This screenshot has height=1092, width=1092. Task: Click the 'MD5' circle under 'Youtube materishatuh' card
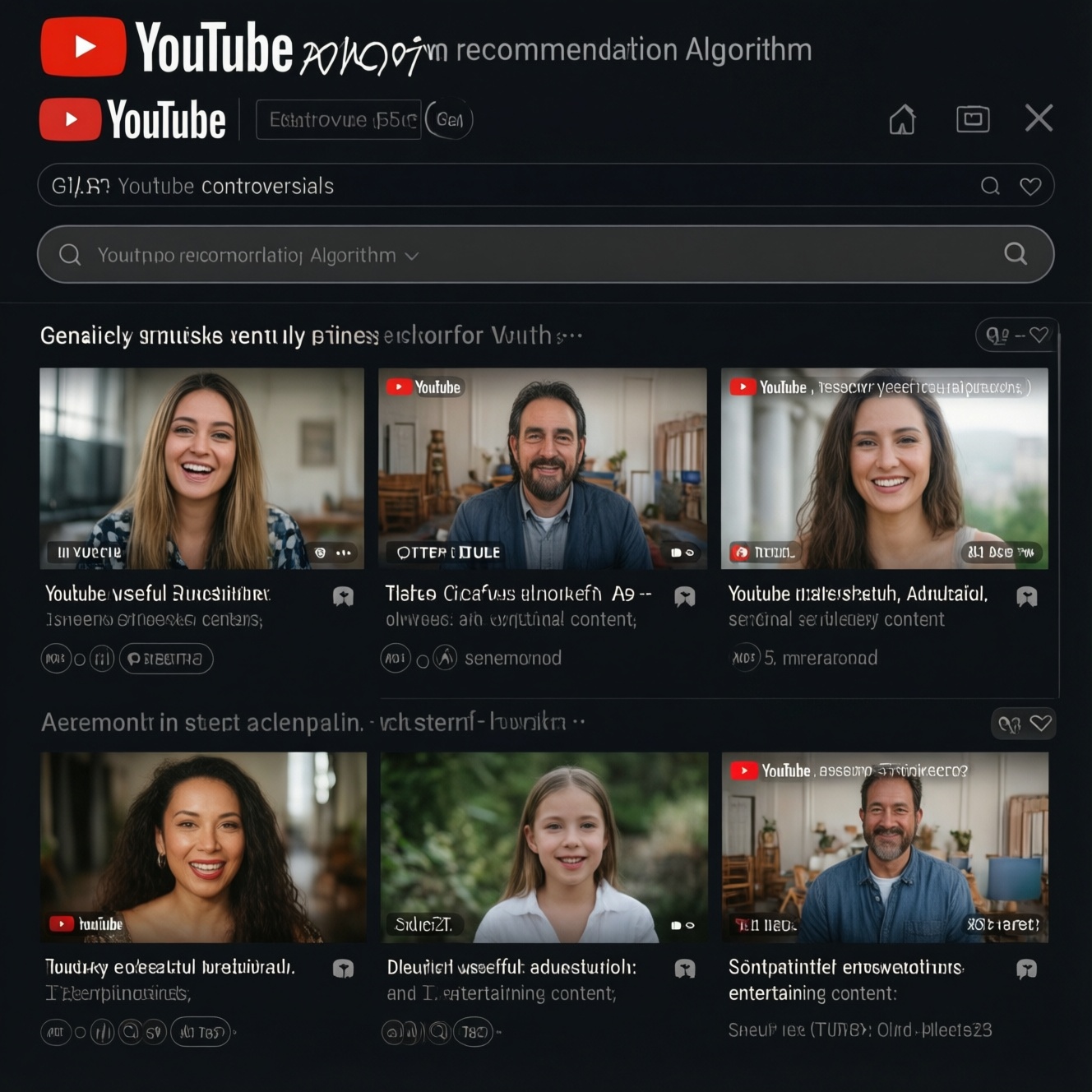click(745, 658)
